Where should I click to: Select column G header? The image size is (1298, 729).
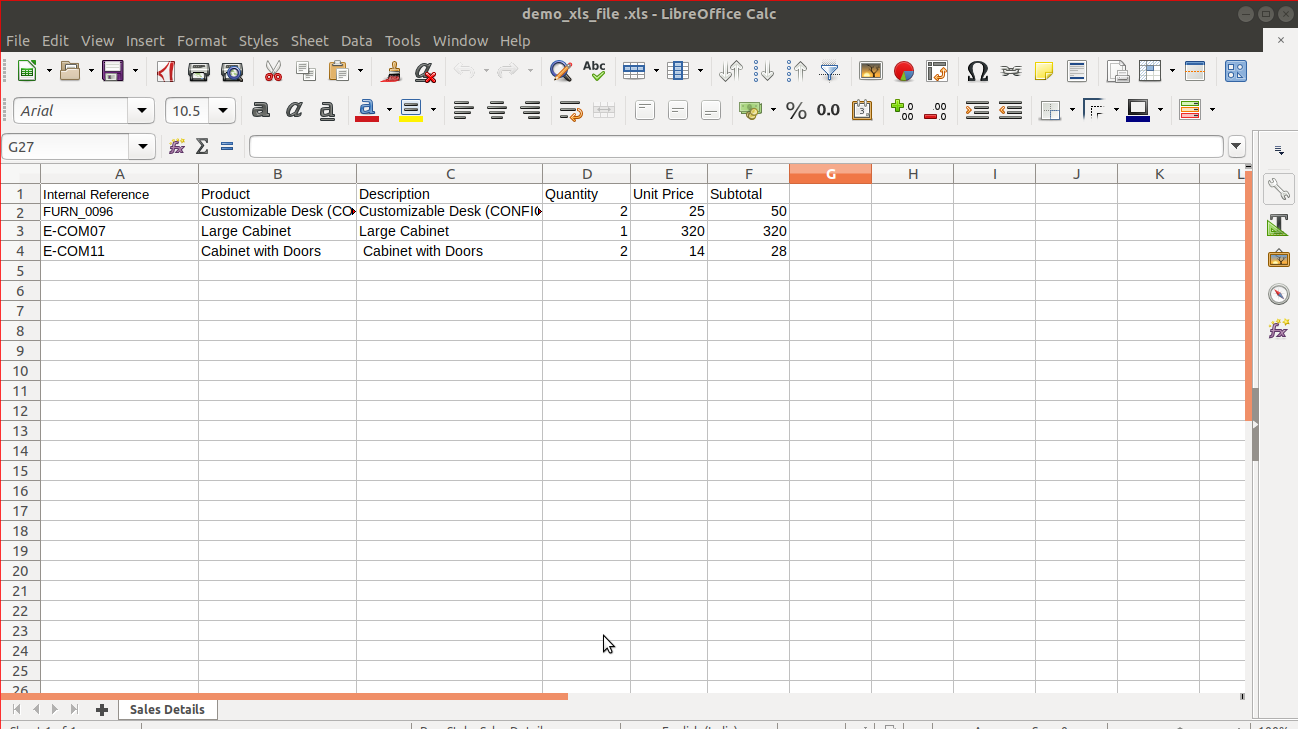point(831,174)
